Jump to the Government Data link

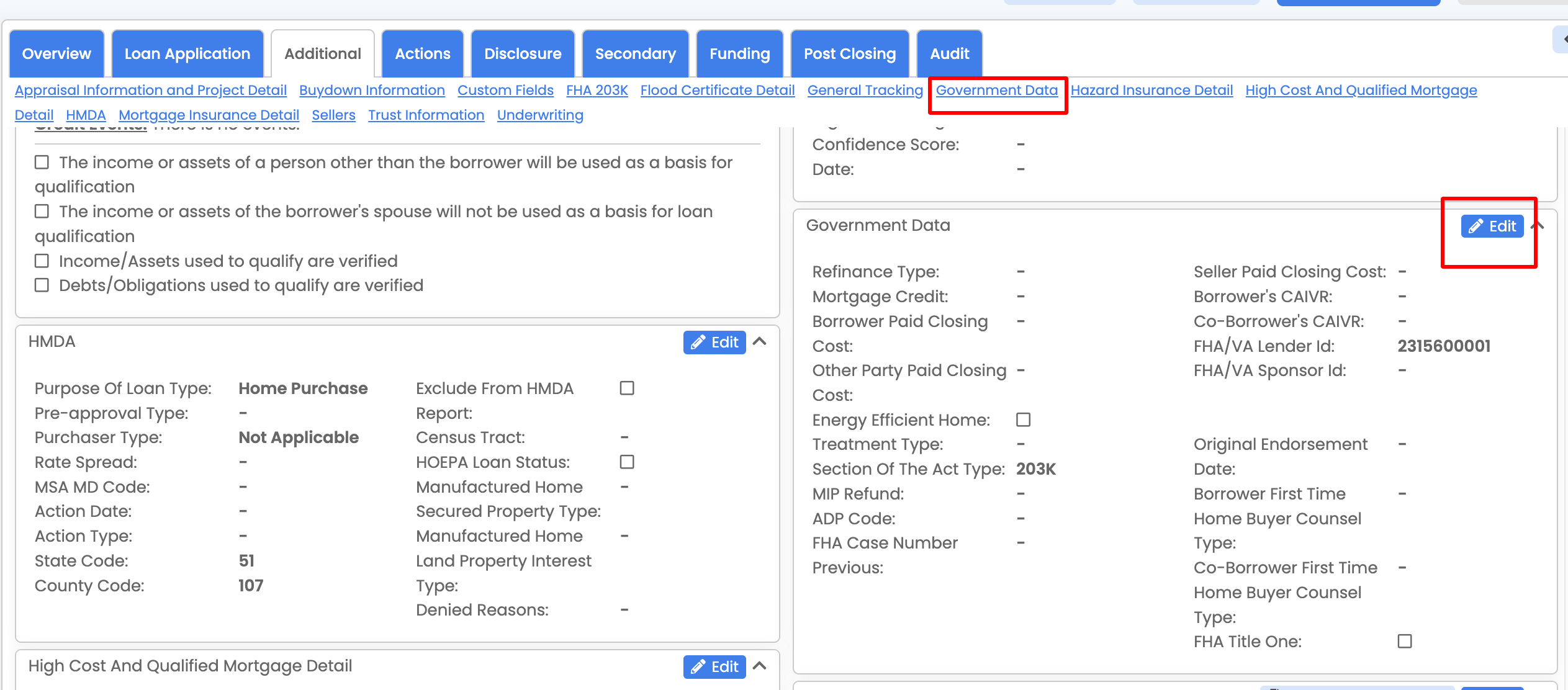tap(997, 90)
